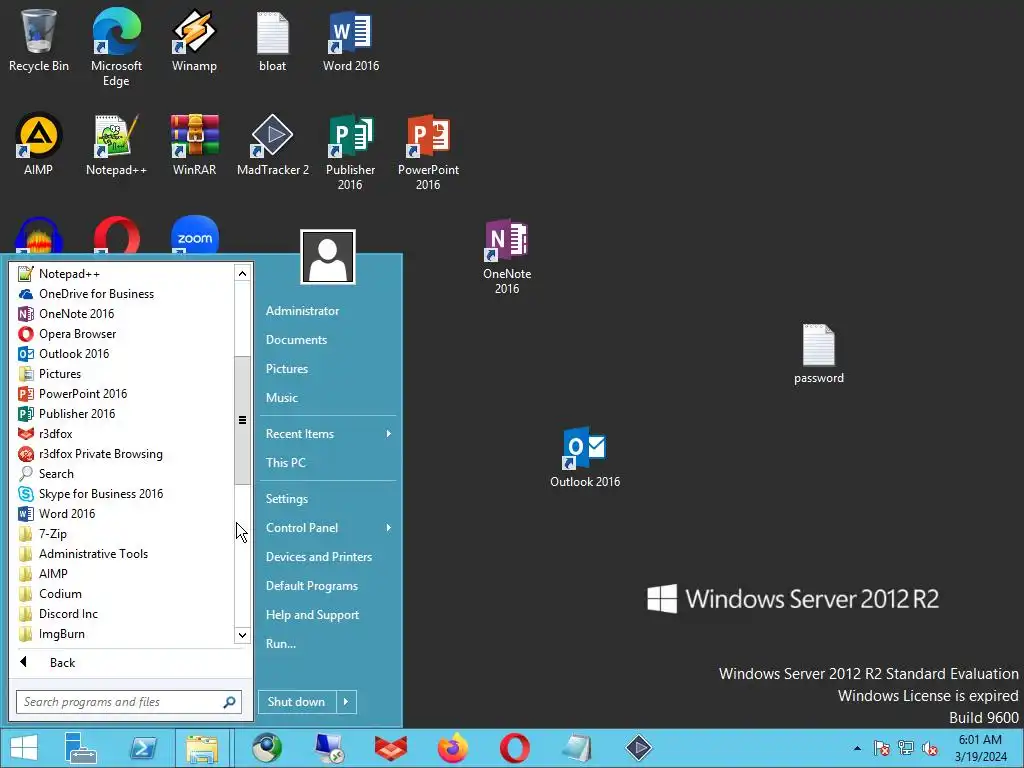Screen dimensions: 1024x768
Task: Expand Recent Items submenu
Action: [328, 434]
